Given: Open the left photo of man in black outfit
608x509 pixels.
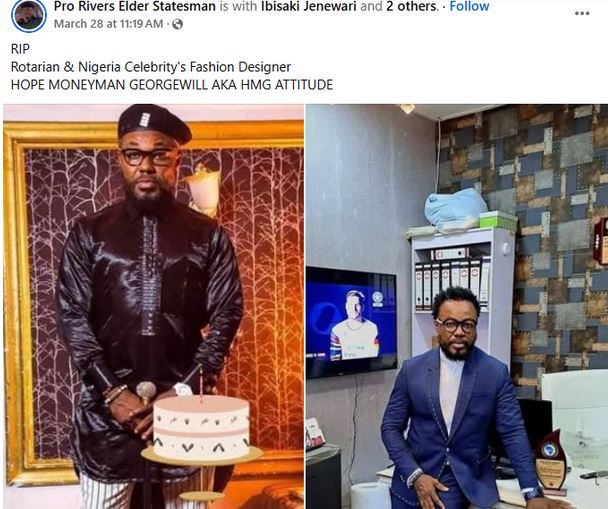Looking at the screenshot, I should (154, 306).
